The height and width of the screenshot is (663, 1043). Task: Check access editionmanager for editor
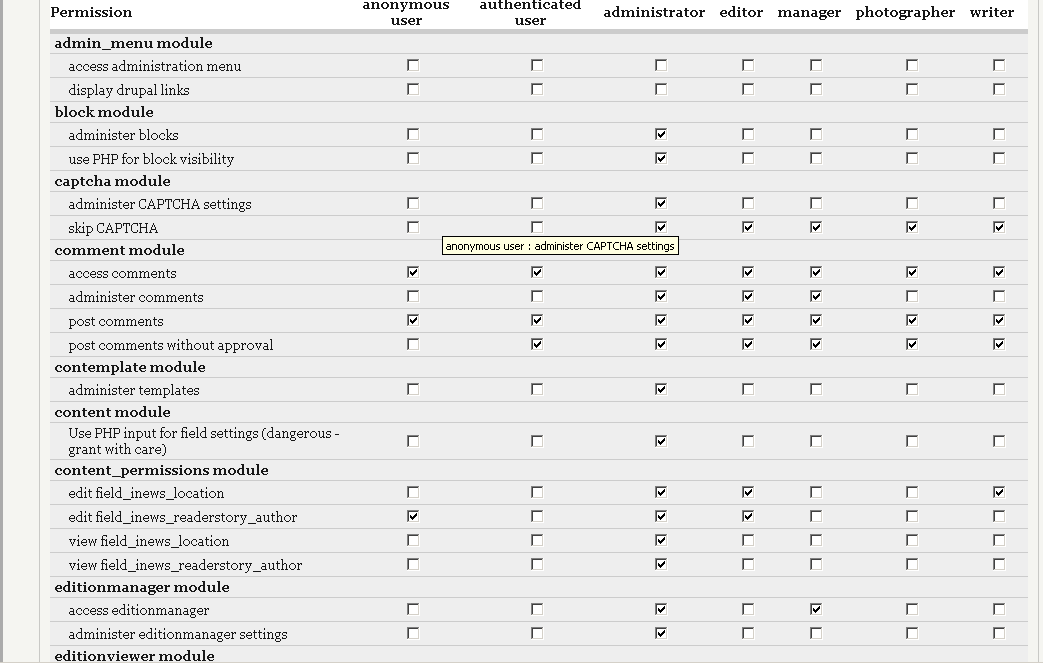[x=748, y=609]
